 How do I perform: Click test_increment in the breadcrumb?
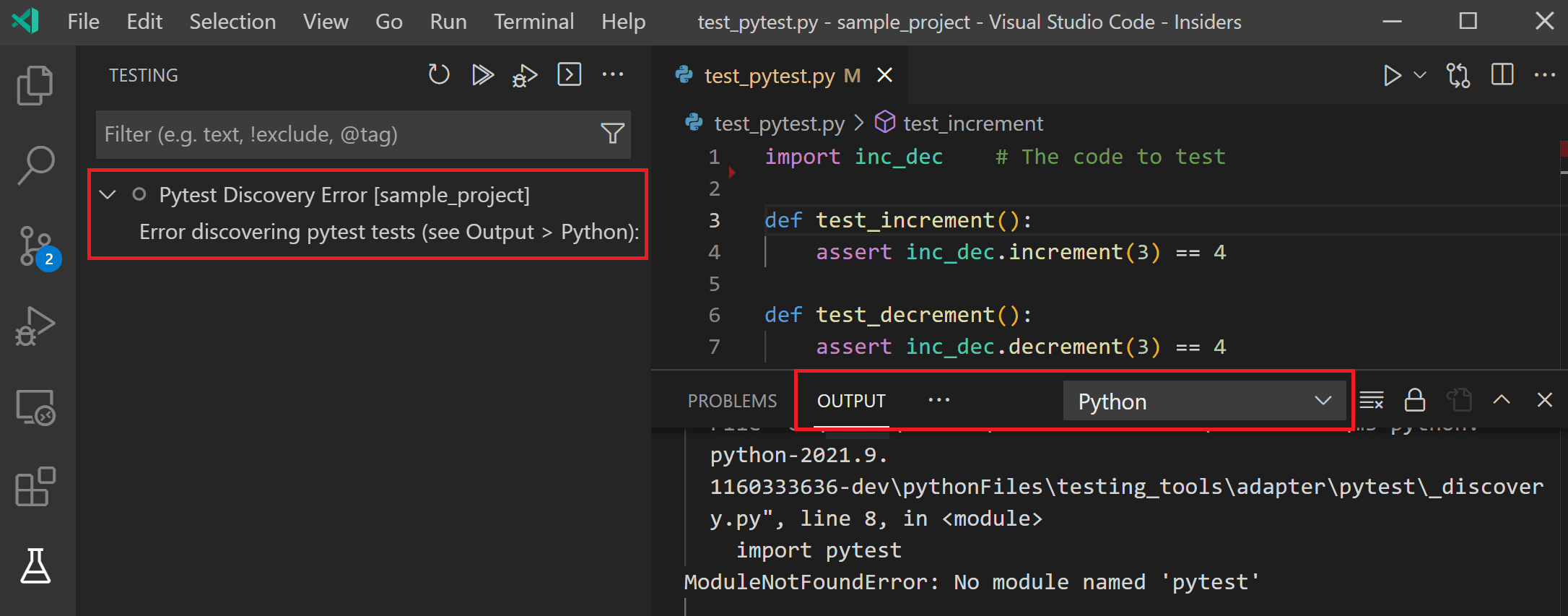[x=972, y=123]
